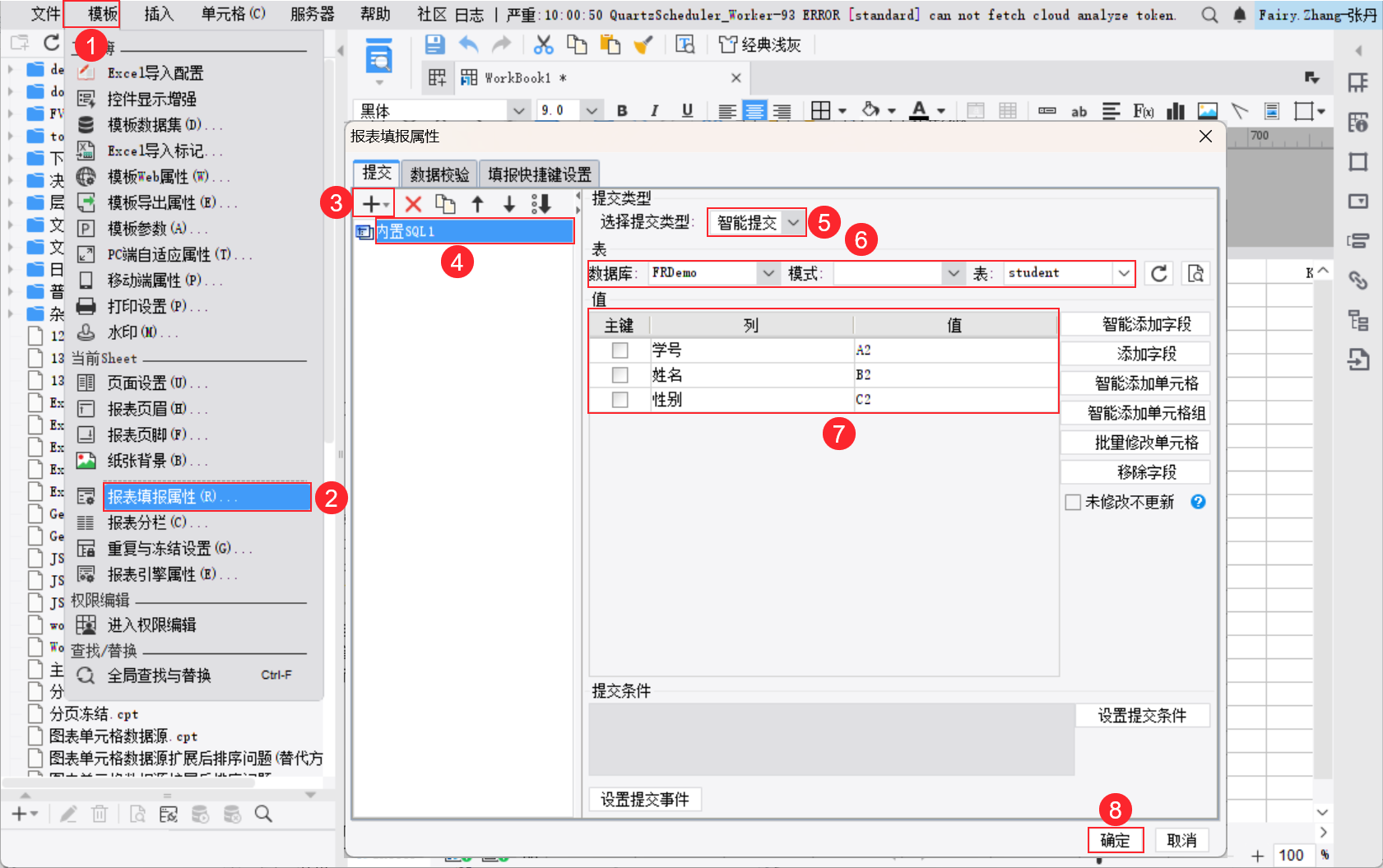
Task: Click the 添加字段 button
Action: pos(1135,354)
